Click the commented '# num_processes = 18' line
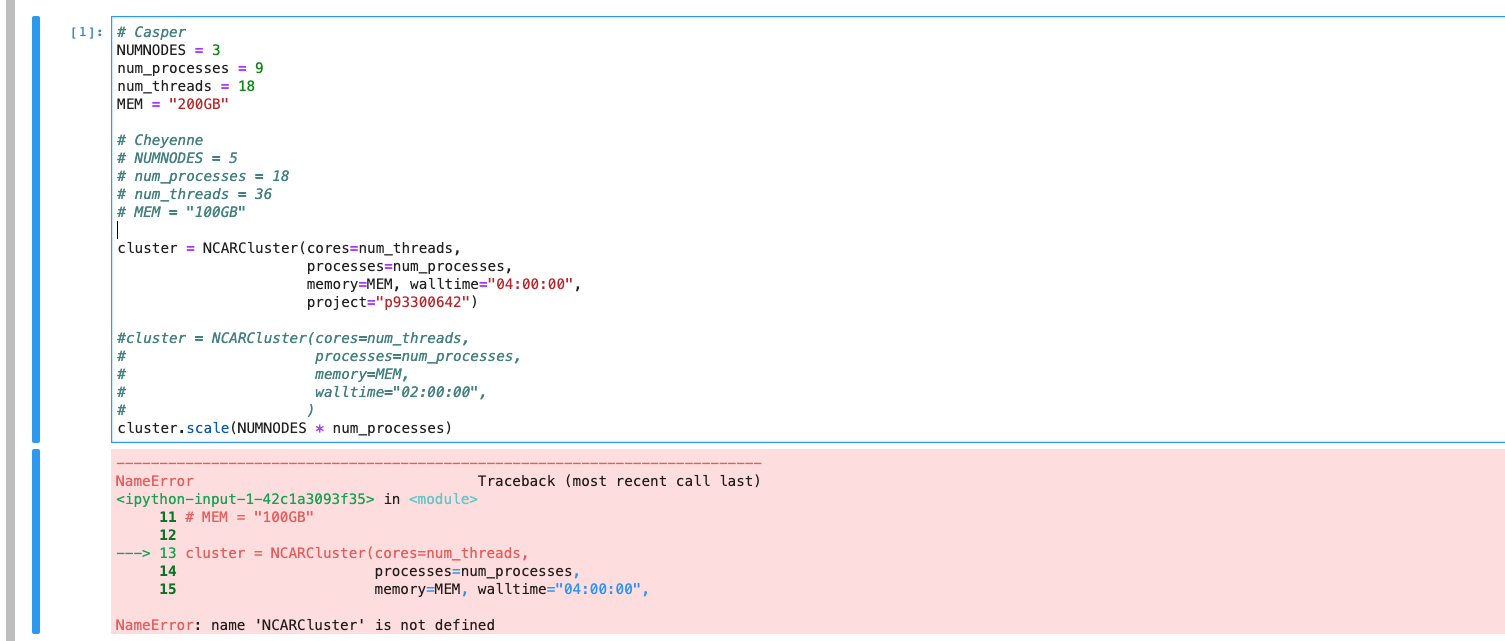Image resolution: width=1505 pixels, height=641 pixels. click(x=203, y=176)
